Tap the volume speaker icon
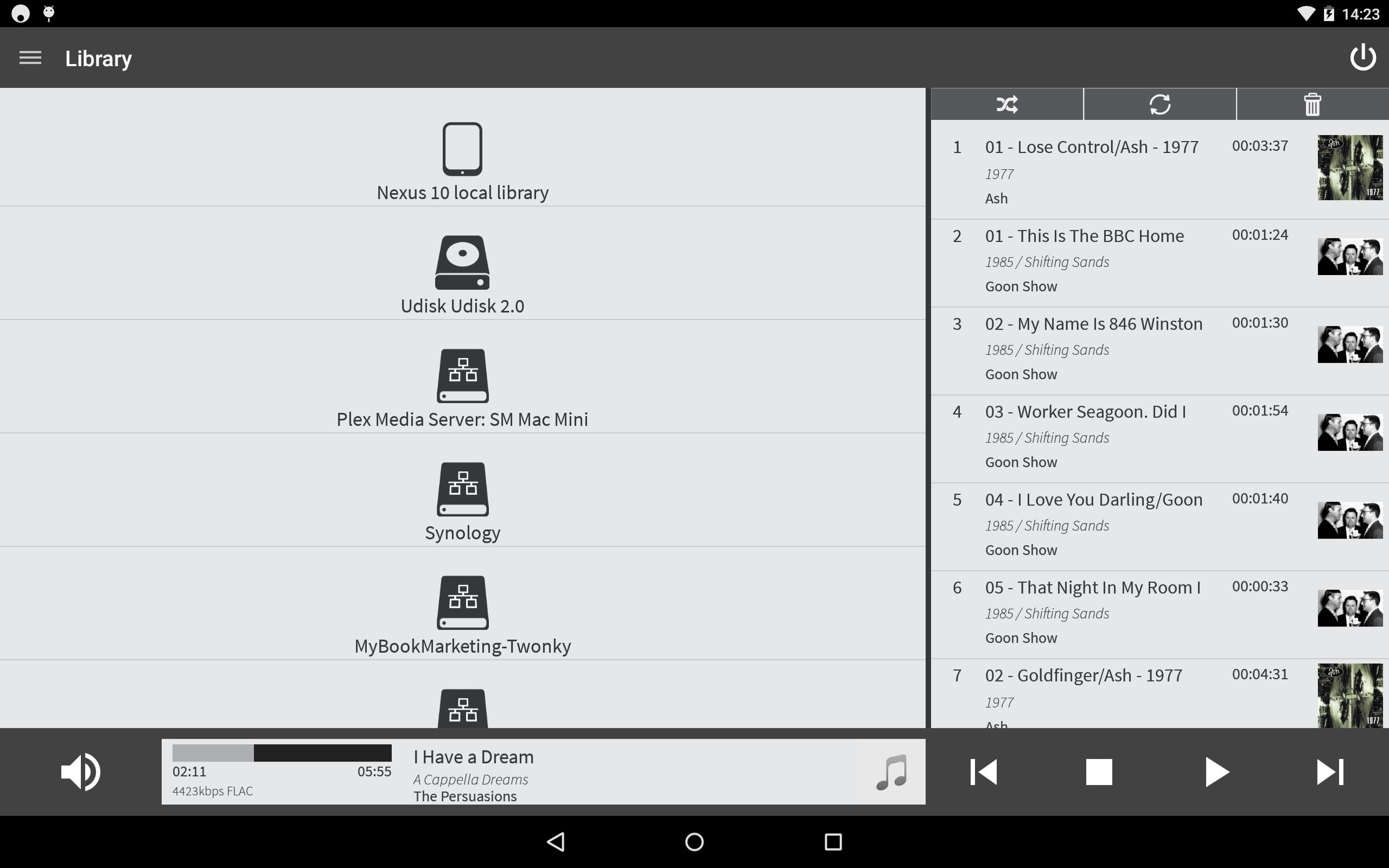Image resolution: width=1389 pixels, height=868 pixels. 81,771
